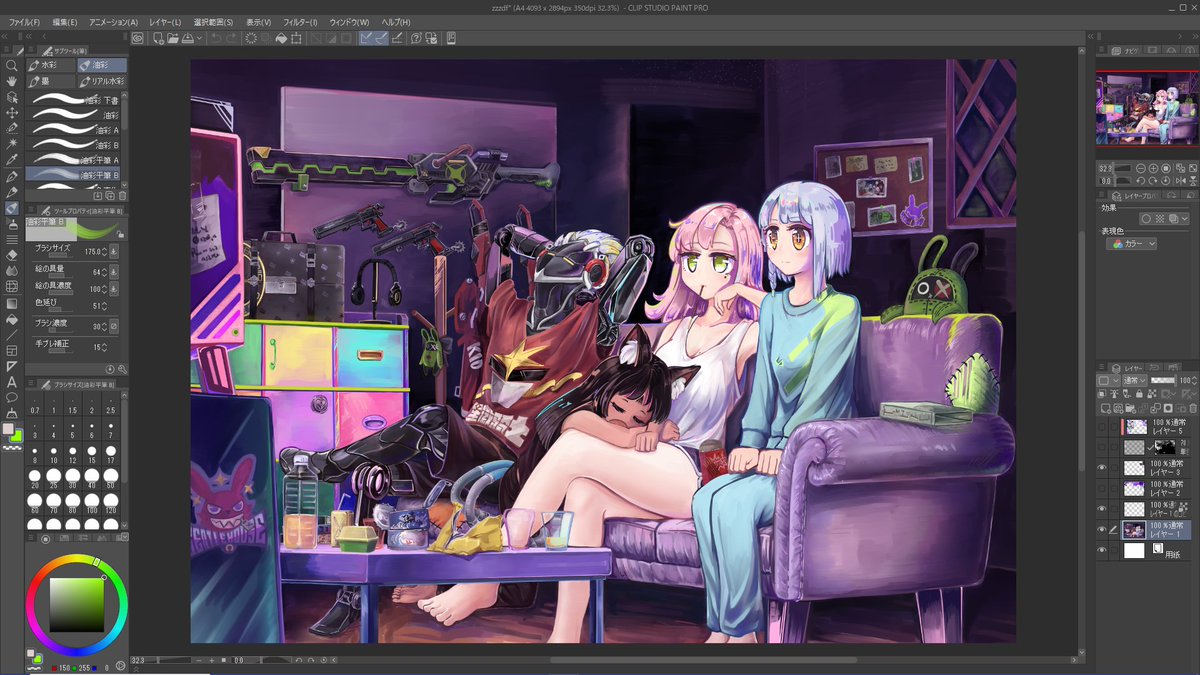Toggle Snap to Grid in command bar

coord(398,38)
